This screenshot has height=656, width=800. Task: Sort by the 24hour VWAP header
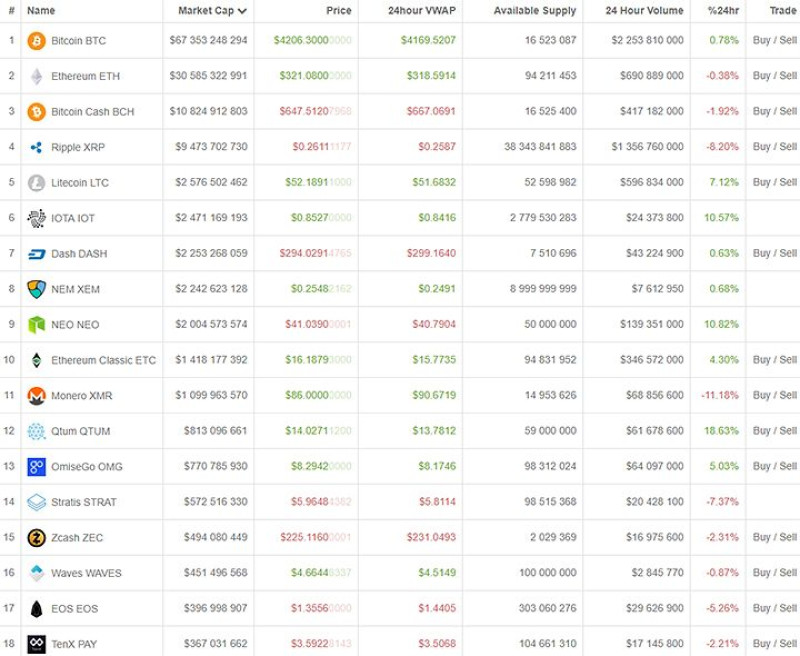[x=421, y=11]
